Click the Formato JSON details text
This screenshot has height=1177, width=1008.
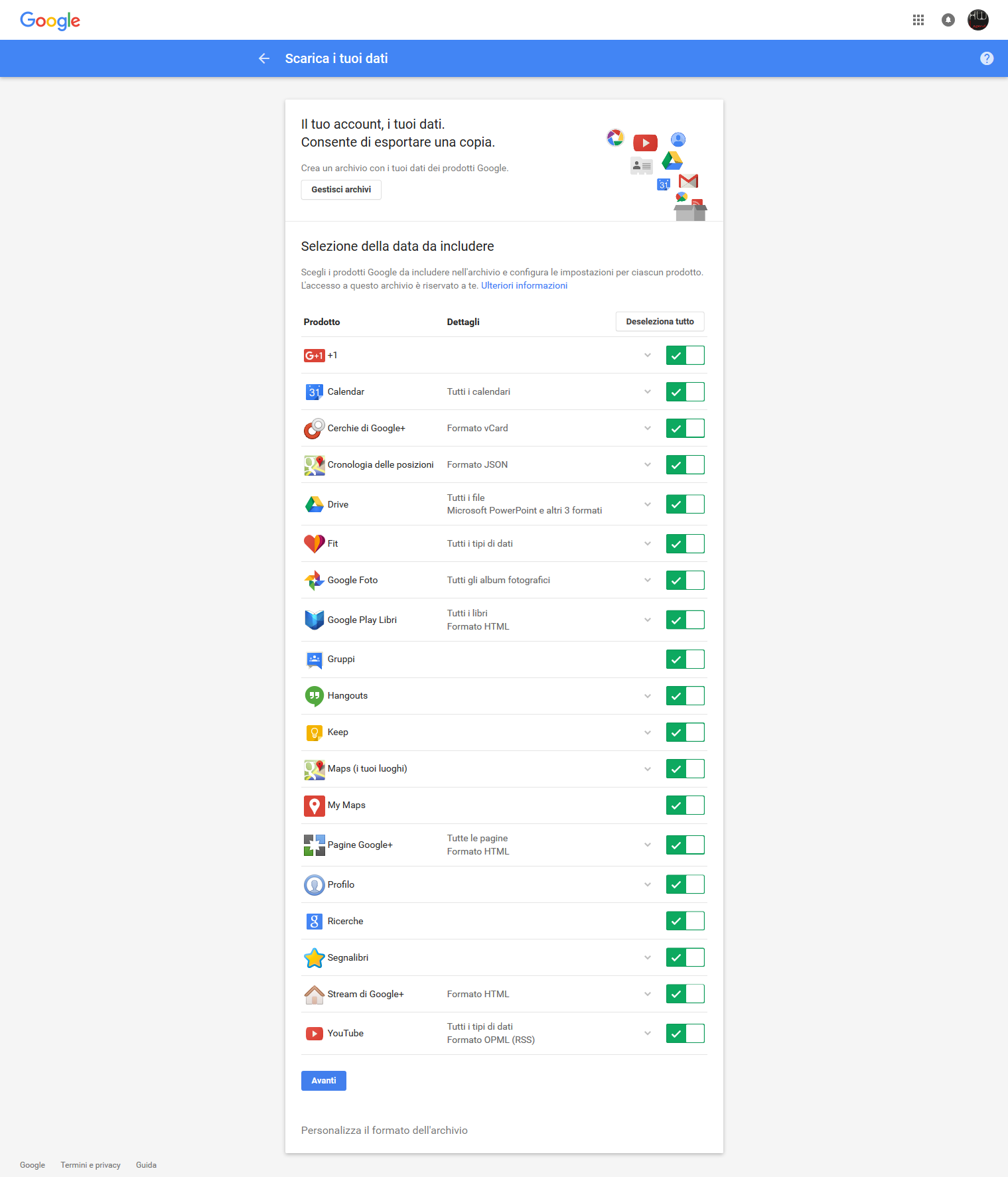click(x=478, y=465)
